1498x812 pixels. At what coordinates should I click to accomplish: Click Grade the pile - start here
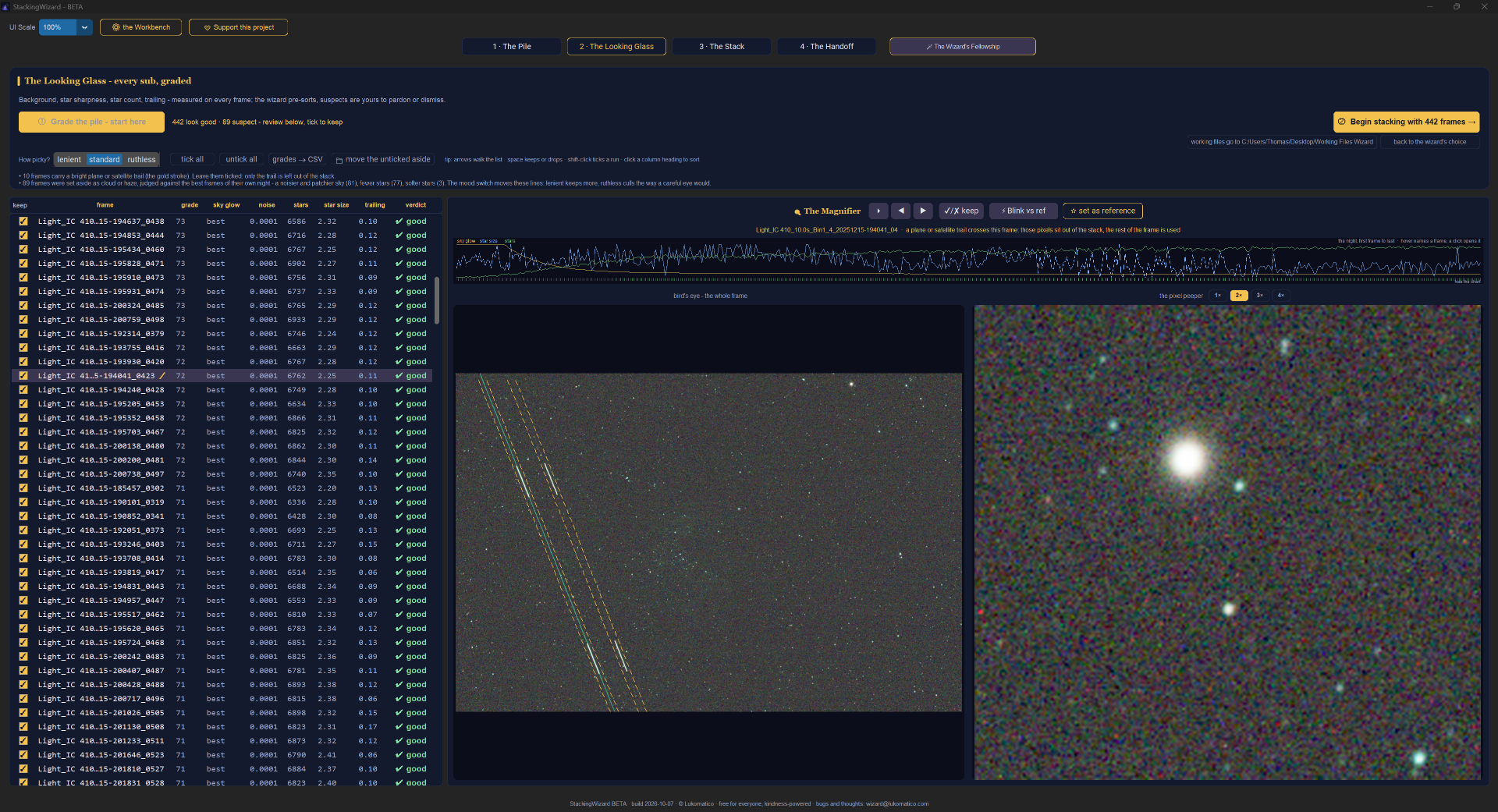[x=92, y=122]
